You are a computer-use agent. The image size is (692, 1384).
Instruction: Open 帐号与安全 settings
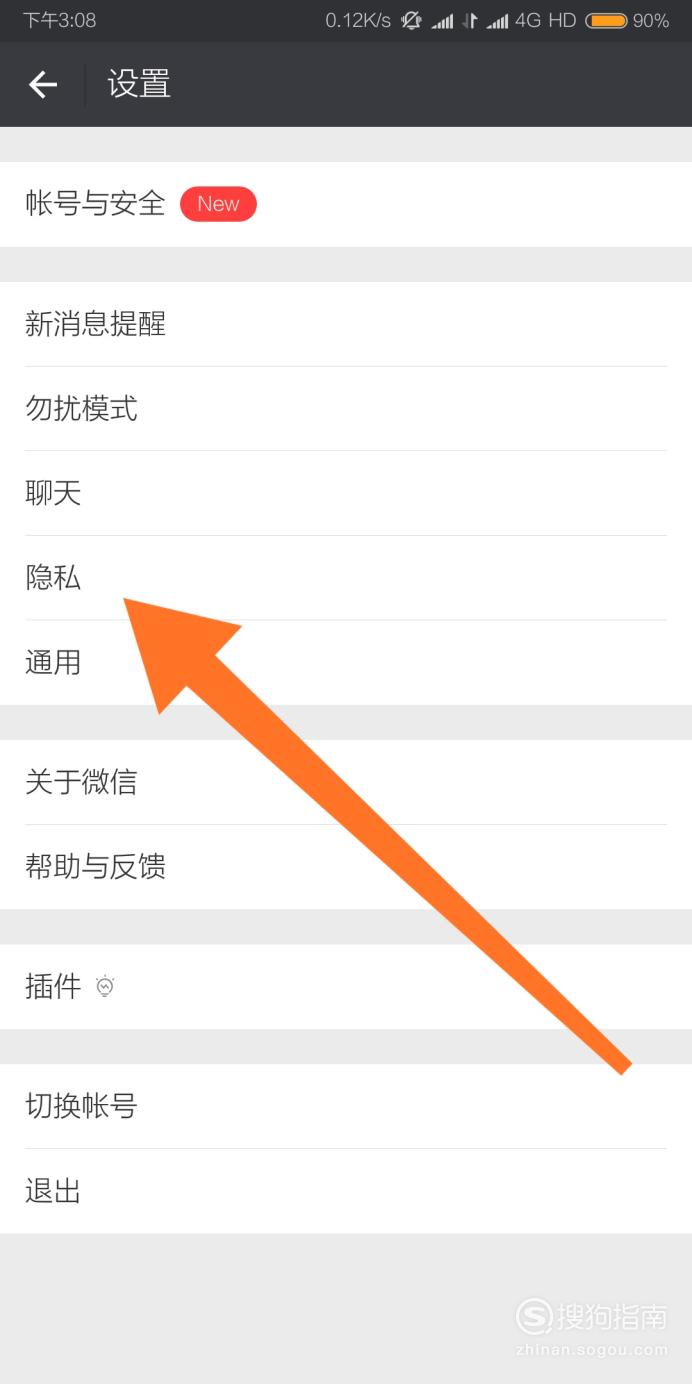[x=346, y=204]
